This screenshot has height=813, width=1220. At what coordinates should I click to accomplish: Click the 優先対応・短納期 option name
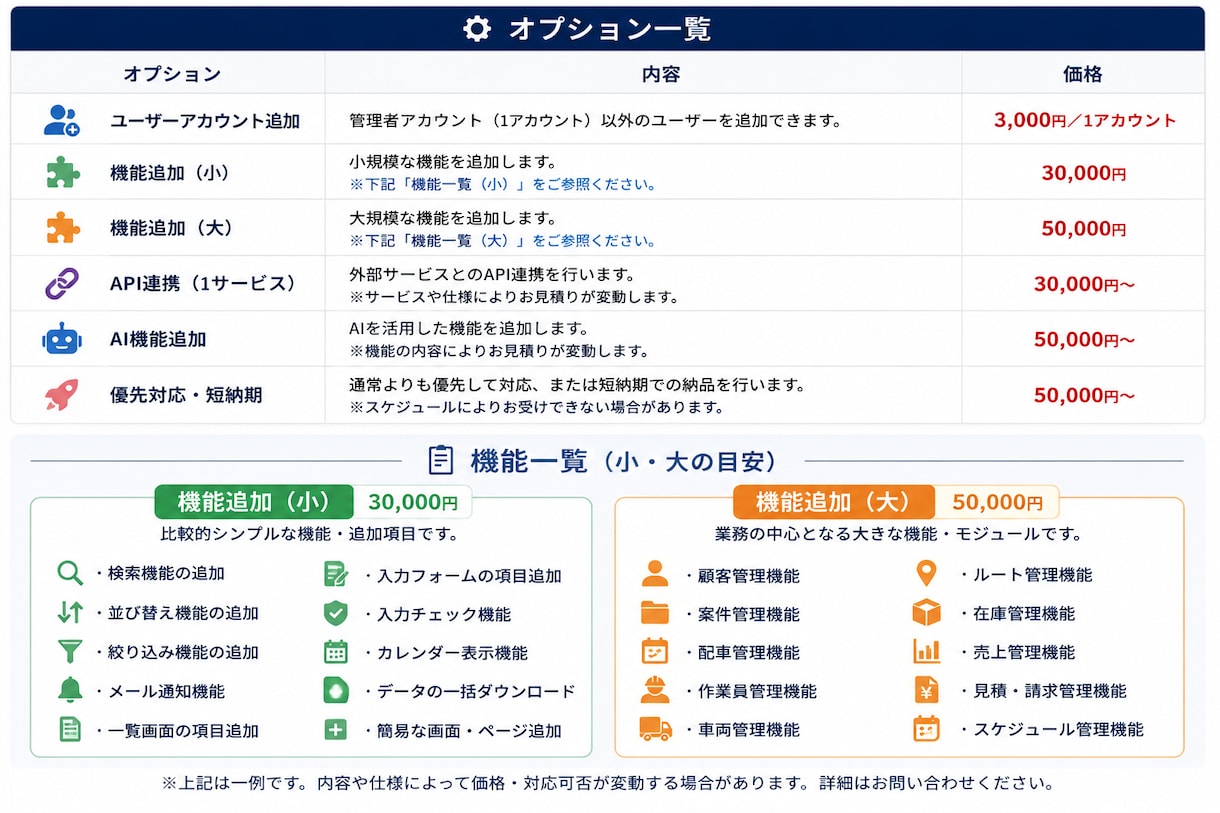tap(186, 395)
